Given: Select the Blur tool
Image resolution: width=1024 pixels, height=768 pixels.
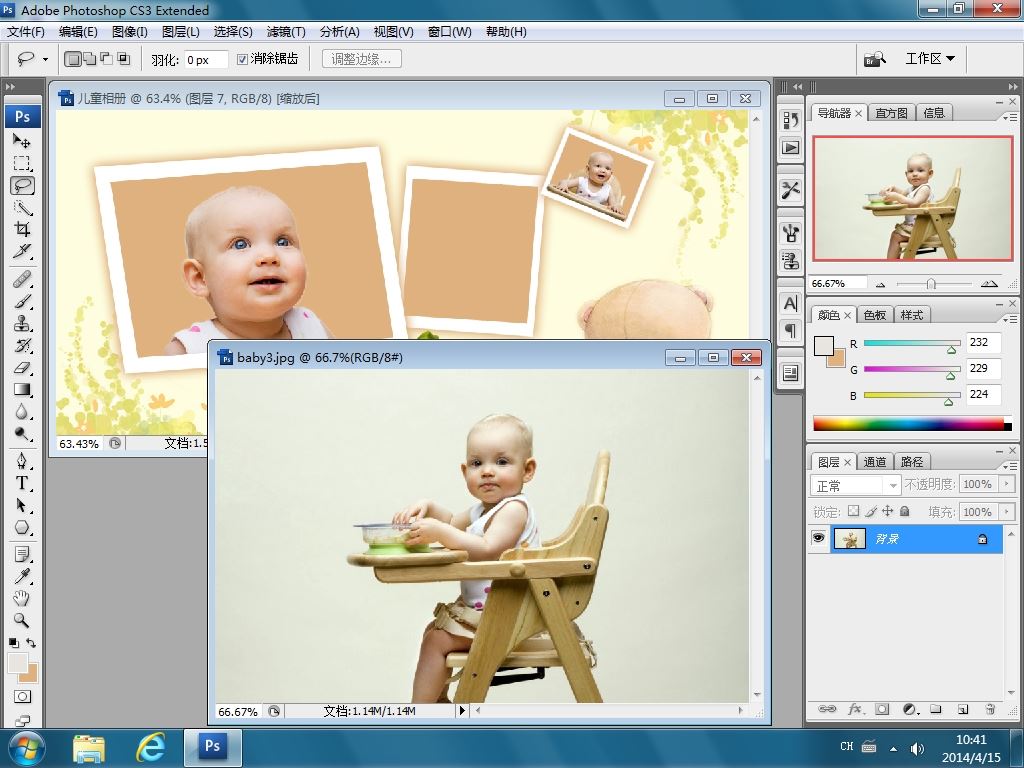Looking at the screenshot, I should (x=22, y=412).
